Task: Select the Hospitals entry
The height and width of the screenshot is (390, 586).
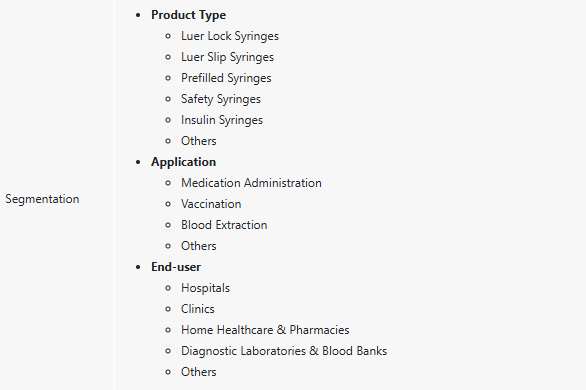Action: pos(205,288)
